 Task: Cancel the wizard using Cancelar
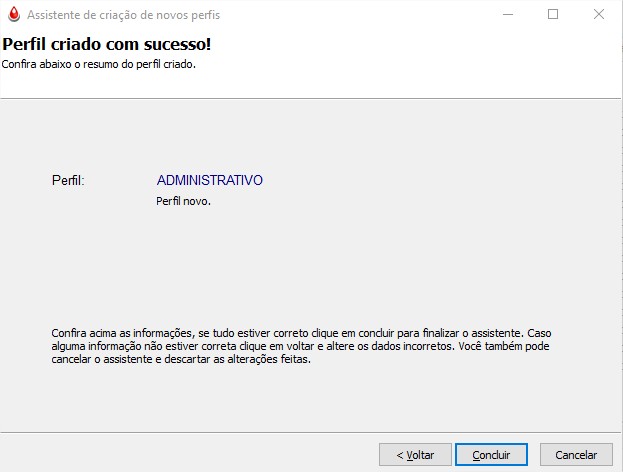(x=576, y=455)
